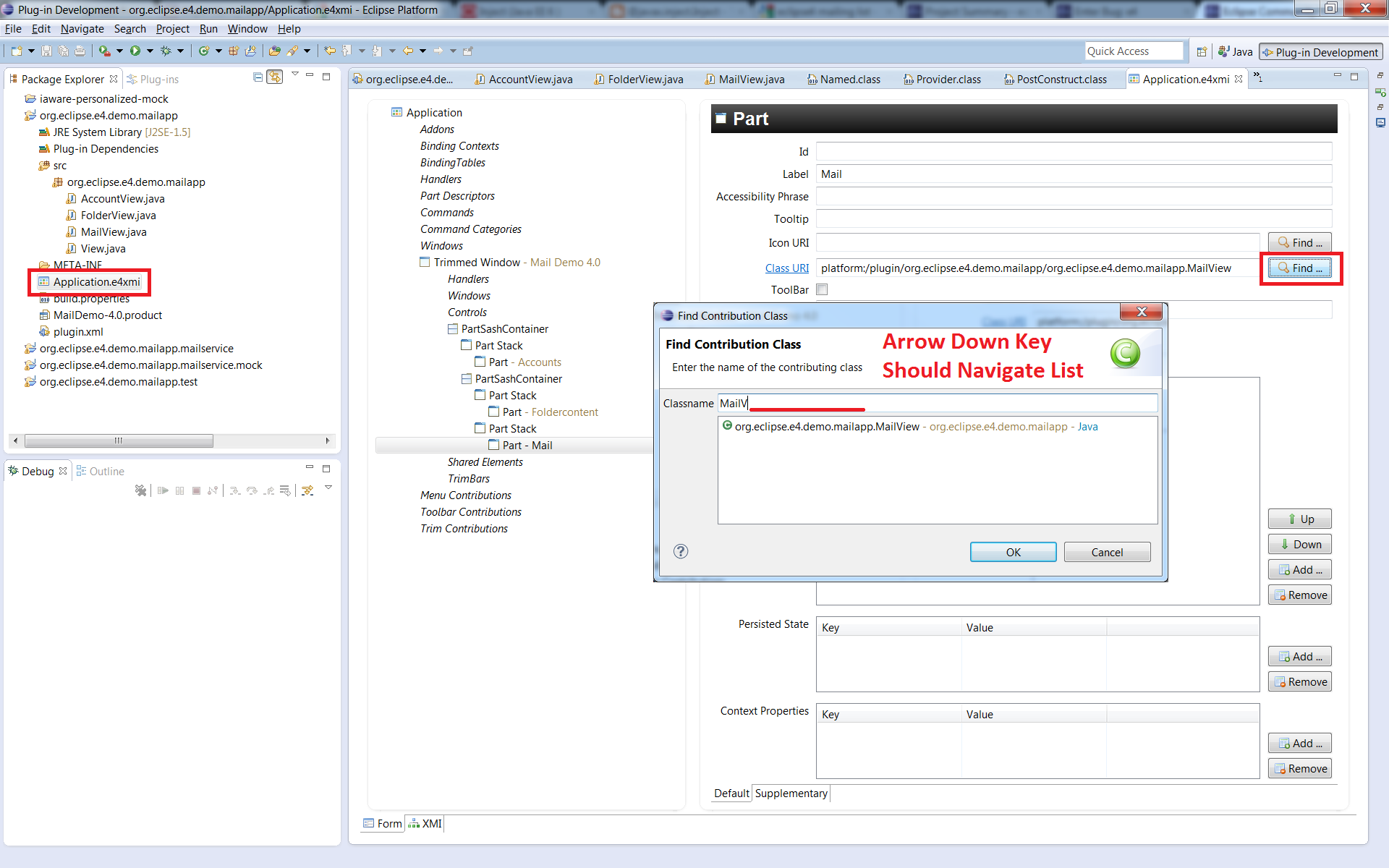The height and width of the screenshot is (868, 1389).
Task: Toggle Link with Editor in Package Explorer
Action: [275, 77]
